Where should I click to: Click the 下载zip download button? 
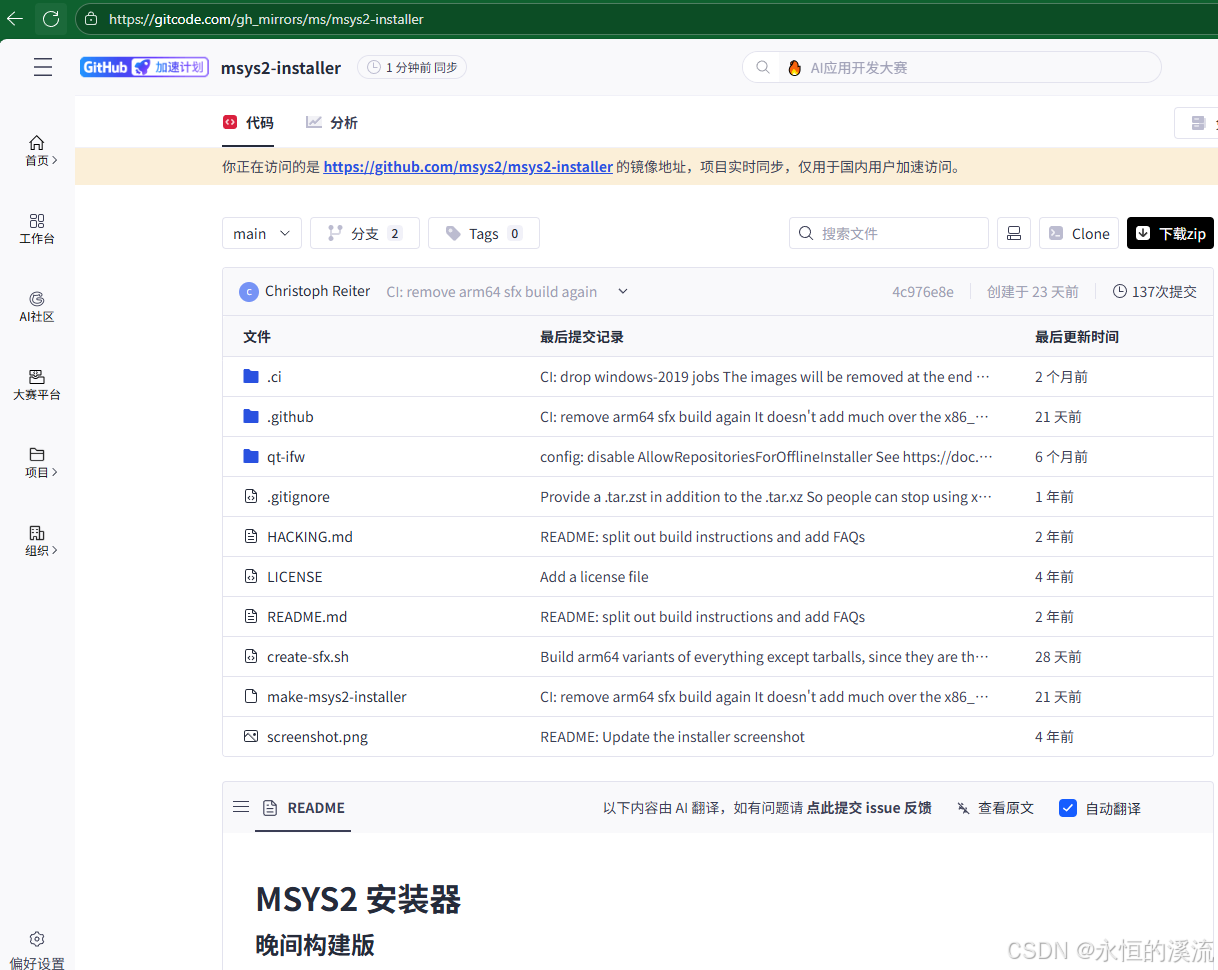pyautogui.click(x=1169, y=233)
